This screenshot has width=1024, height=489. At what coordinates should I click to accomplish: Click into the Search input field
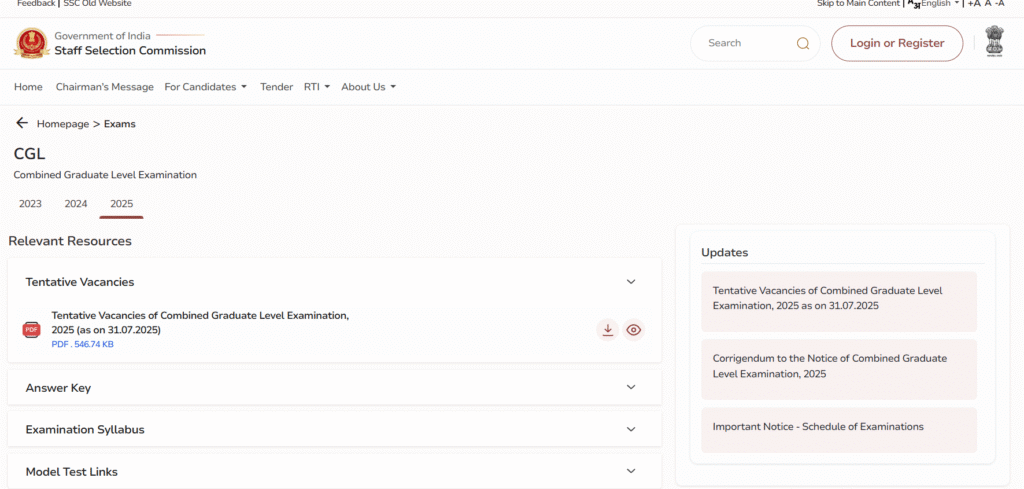pos(745,43)
